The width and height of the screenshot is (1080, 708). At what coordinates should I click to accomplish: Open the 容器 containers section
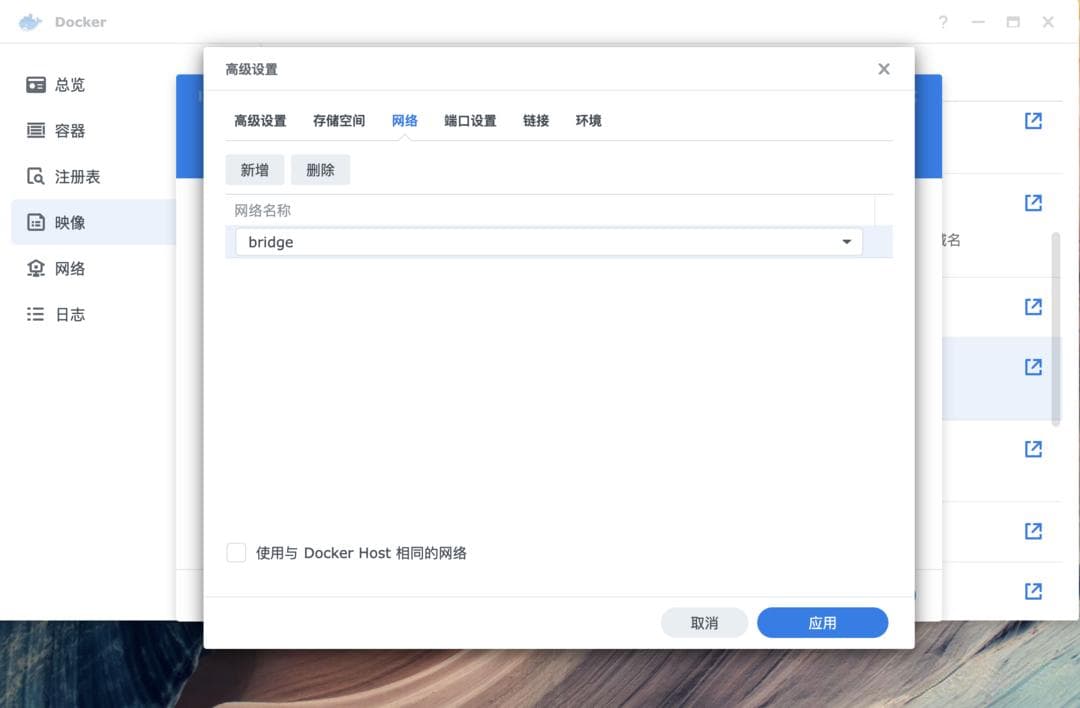(x=93, y=131)
